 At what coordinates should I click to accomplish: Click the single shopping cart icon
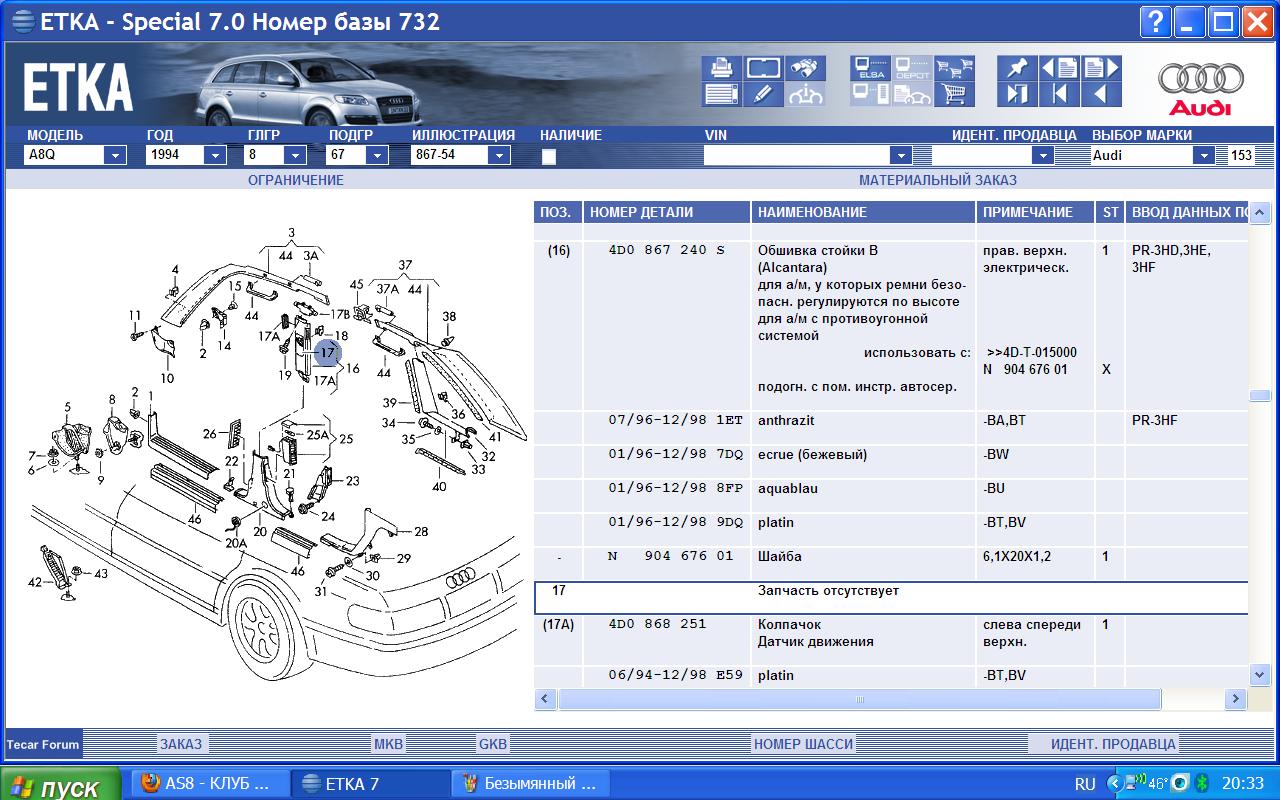point(954,94)
